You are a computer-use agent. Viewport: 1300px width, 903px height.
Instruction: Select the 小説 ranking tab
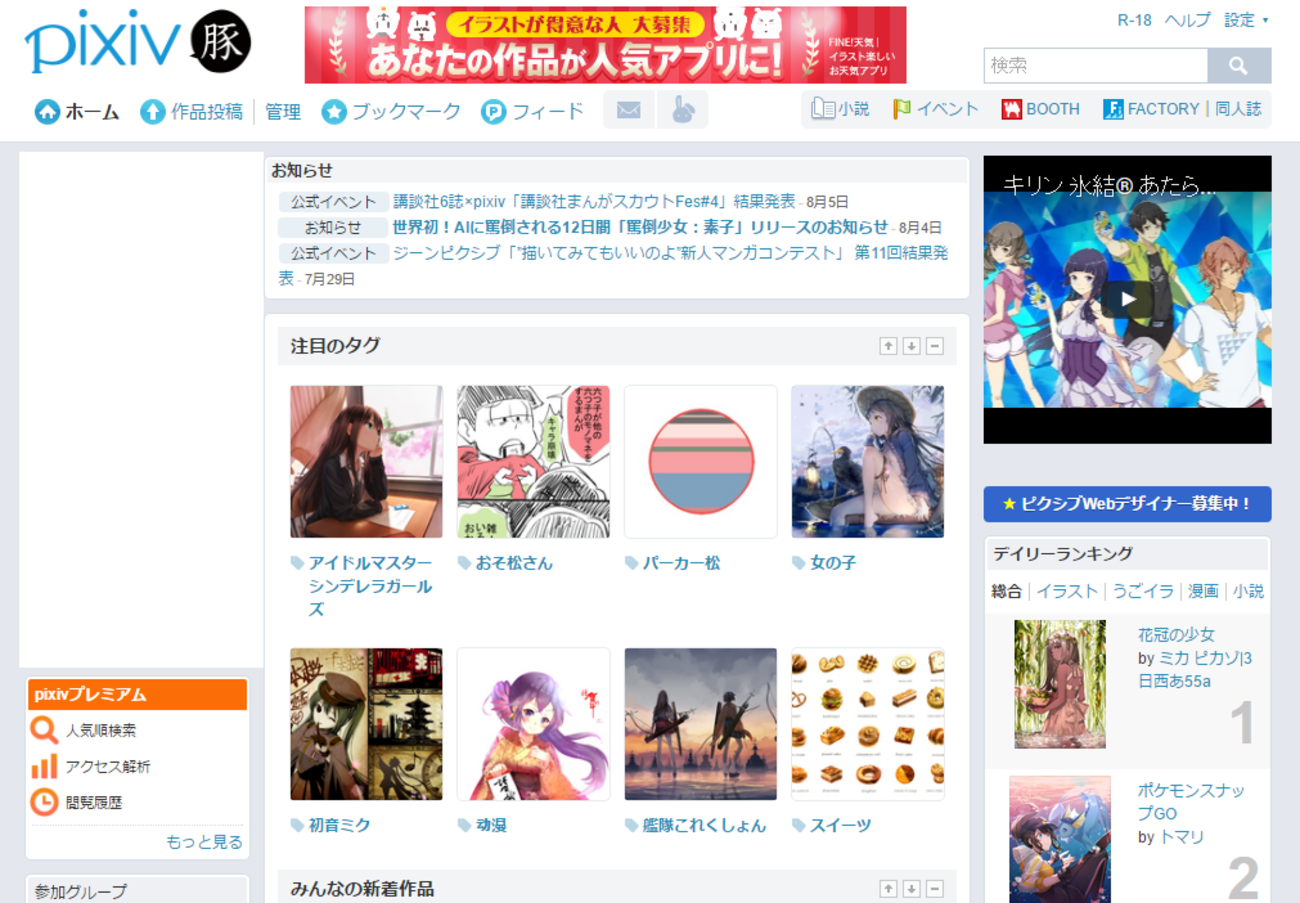pos(1248,591)
